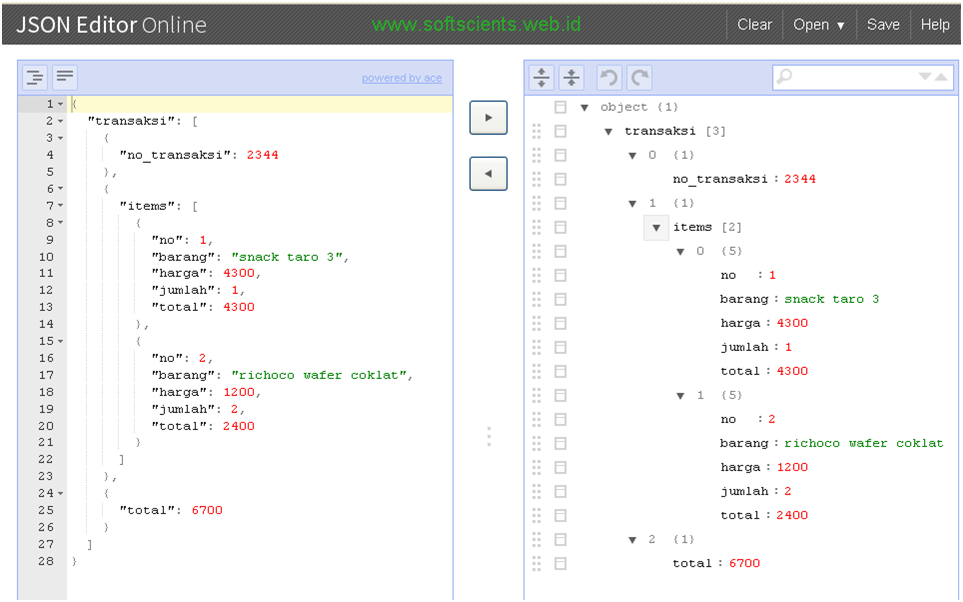Fold code at line 24 arrow

[61, 493]
